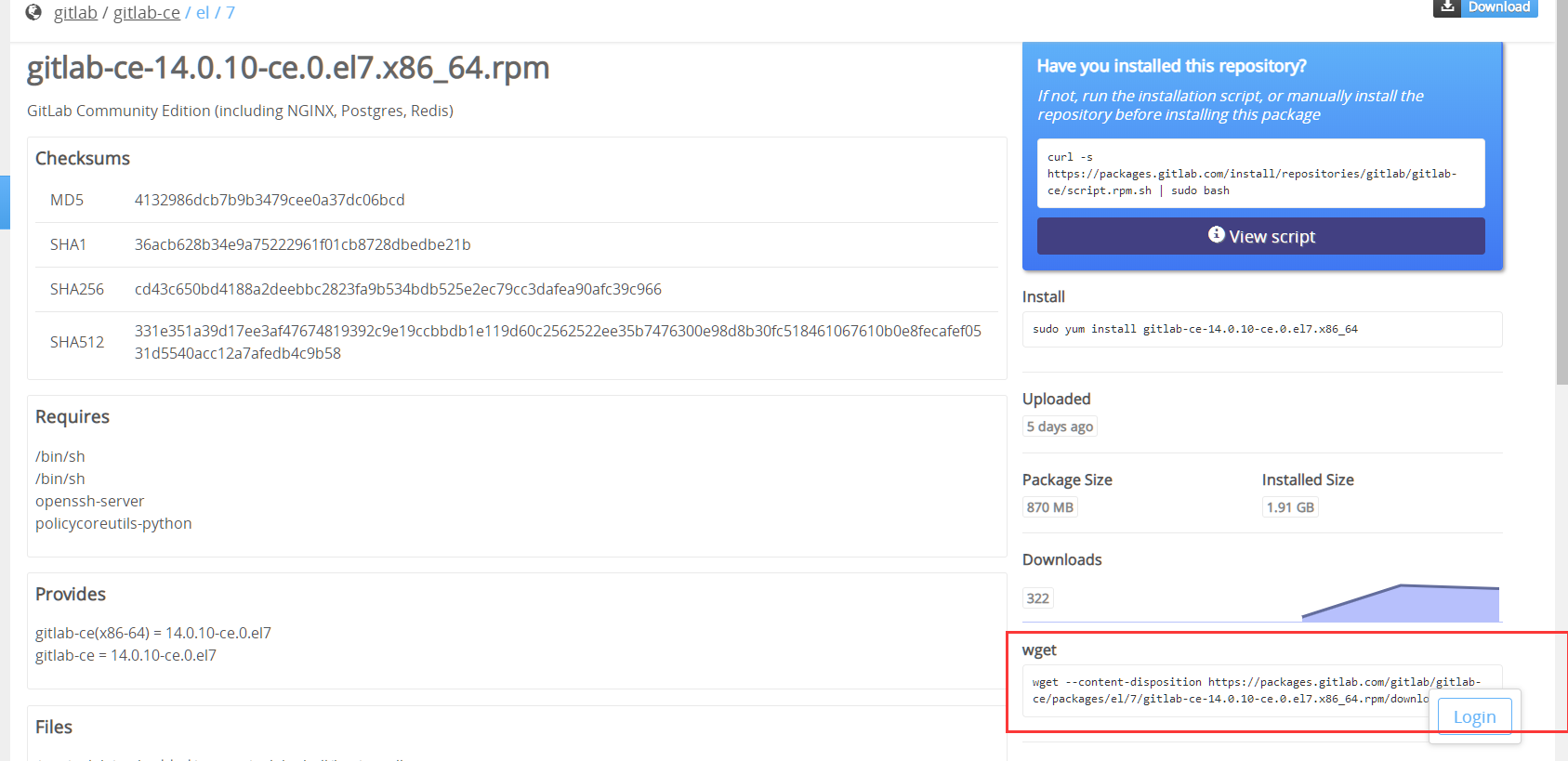Go to the el breadcrumb link
1568x761 pixels.
(x=203, y=13)
